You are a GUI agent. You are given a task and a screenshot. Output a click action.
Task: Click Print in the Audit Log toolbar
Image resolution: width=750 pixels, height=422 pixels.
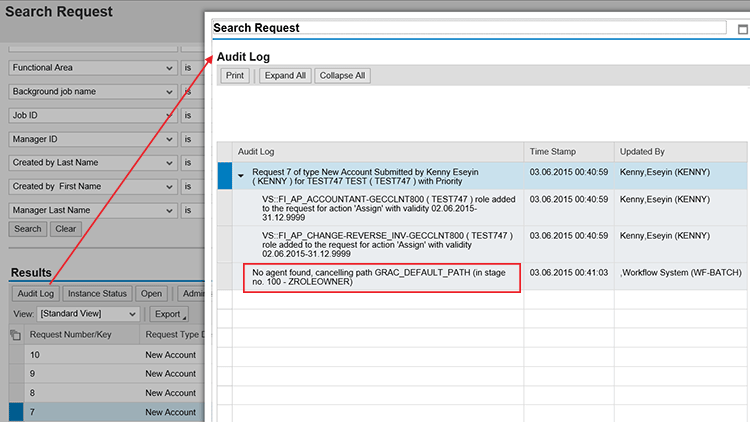[235, 76]
